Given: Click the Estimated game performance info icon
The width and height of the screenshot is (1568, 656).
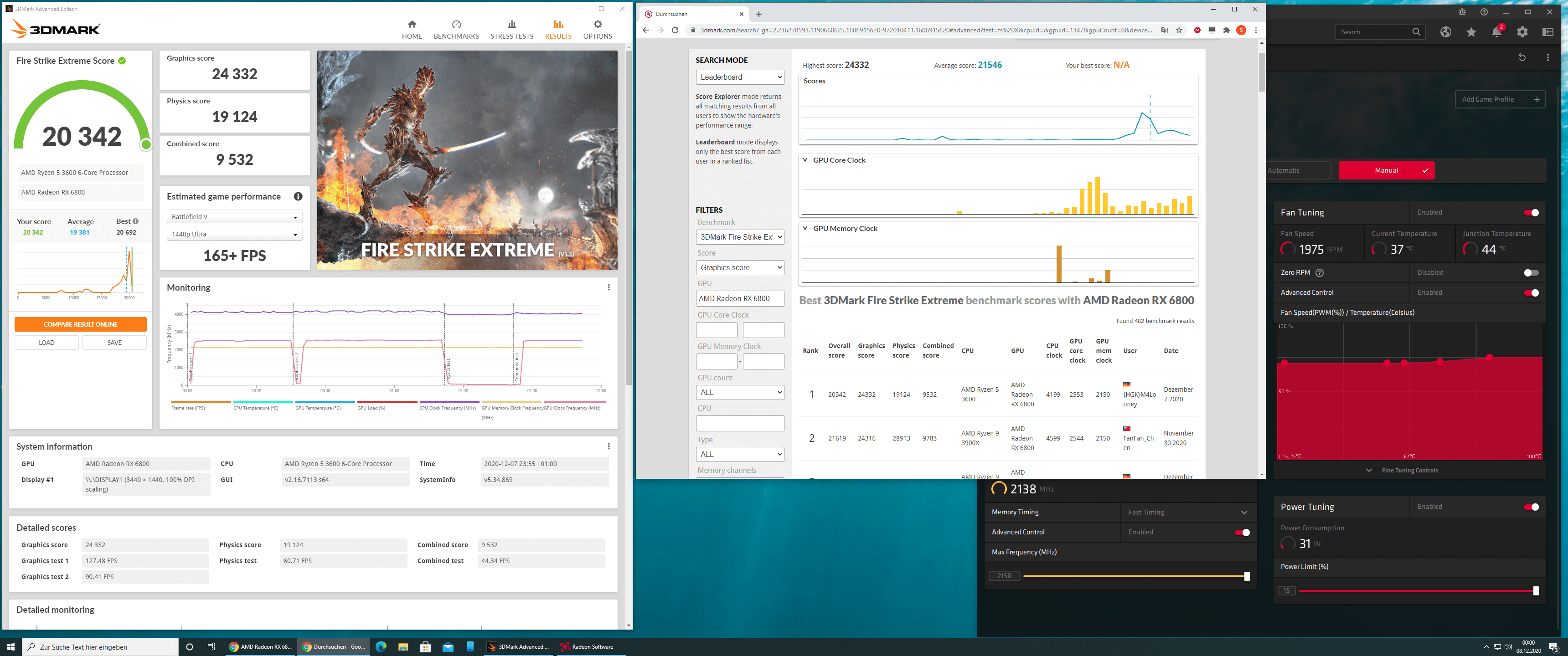Looking at the screenshot, I should (x=298, y=196).
